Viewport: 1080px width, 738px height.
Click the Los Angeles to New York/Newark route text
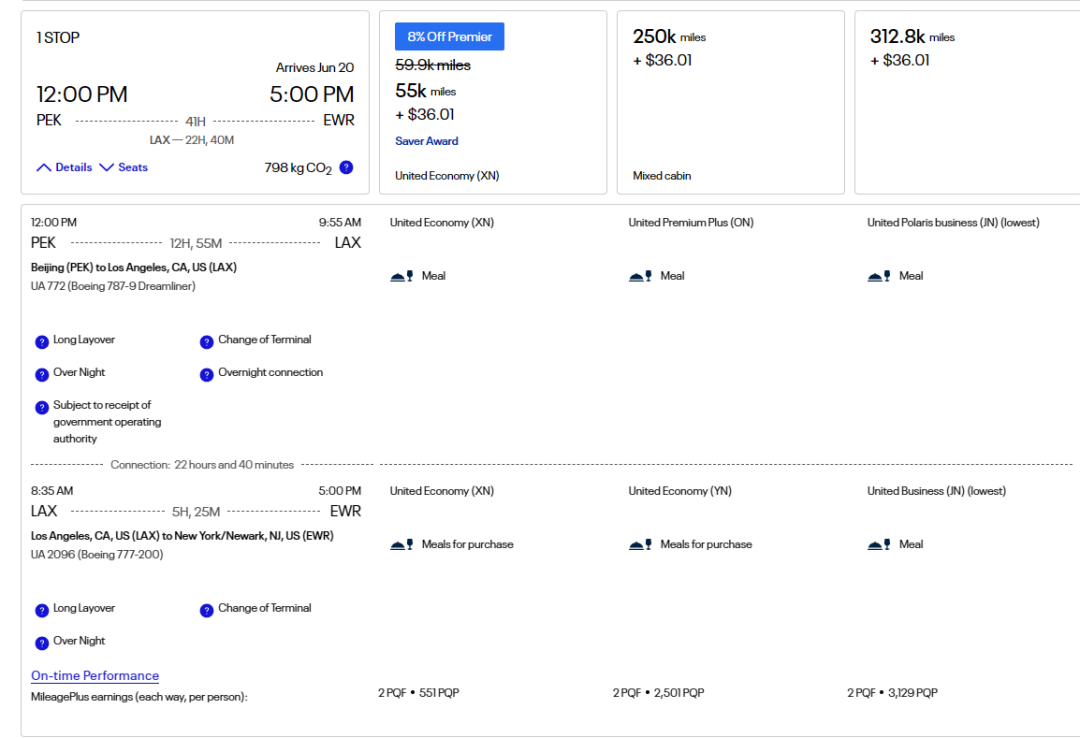tap(182, 535)
